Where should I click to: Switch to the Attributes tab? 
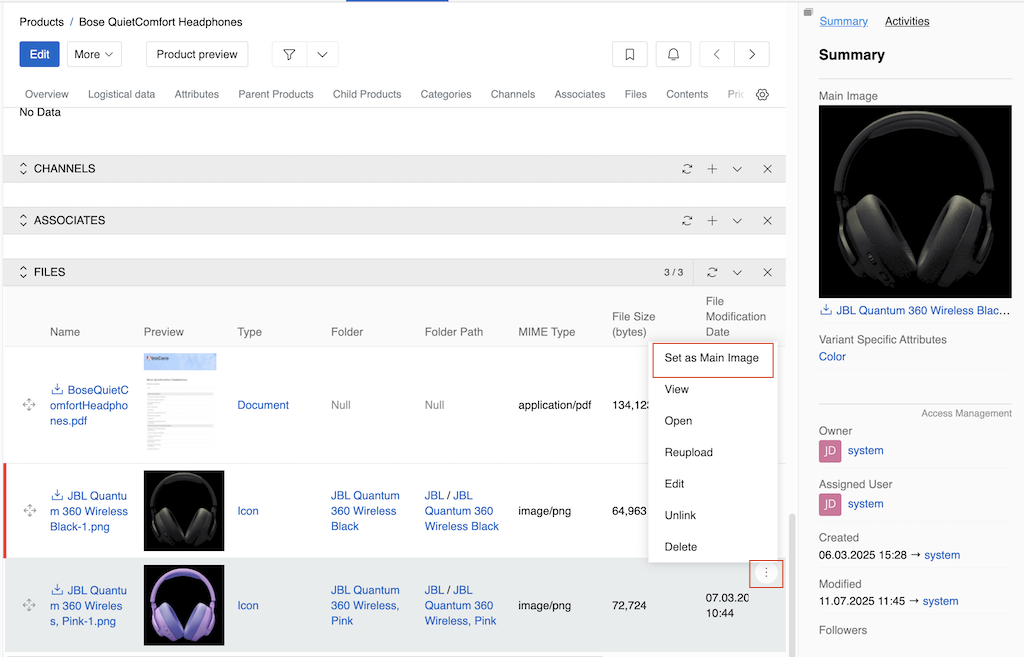point(197,94)
